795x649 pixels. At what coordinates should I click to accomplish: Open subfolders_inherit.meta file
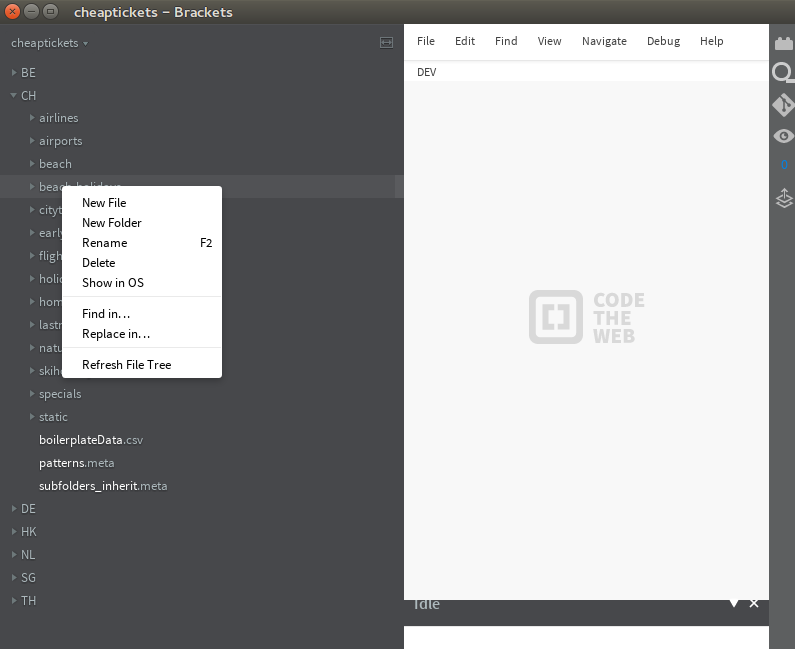point(103,486)
